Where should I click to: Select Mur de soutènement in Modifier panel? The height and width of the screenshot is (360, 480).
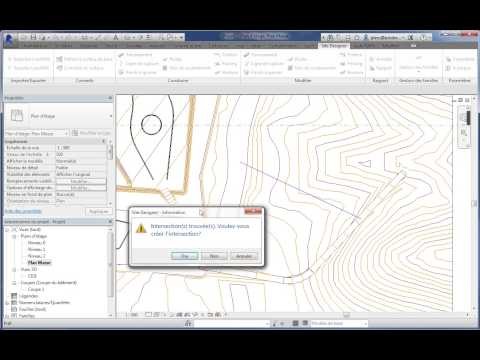pos(312,68)
